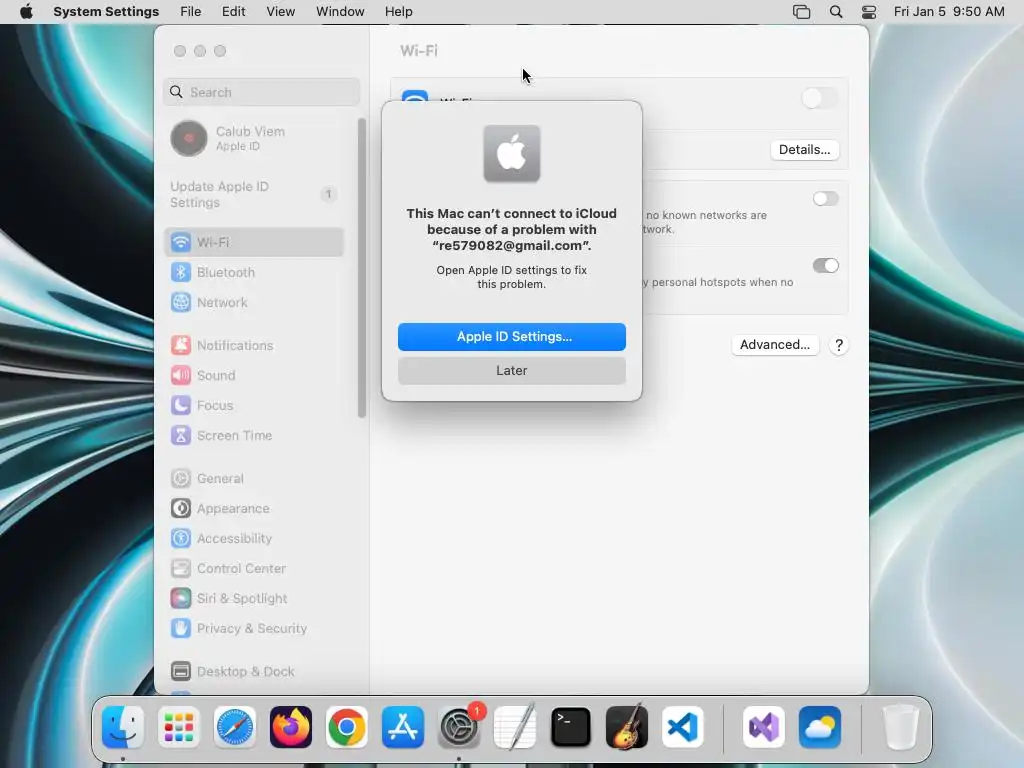Dismiss the iCloud dialog with Later
This screenshot has width=1024, height=768.
511,370
